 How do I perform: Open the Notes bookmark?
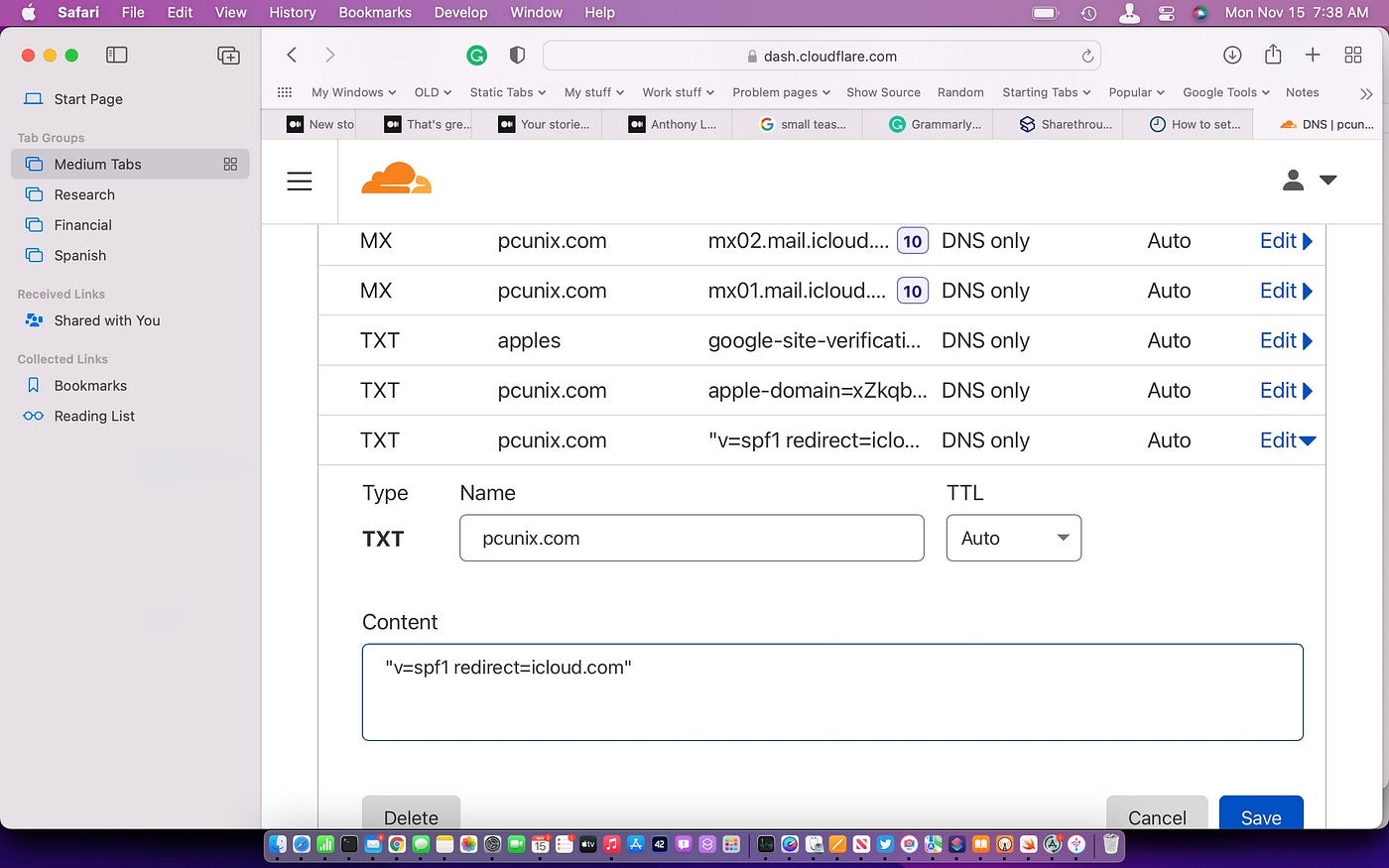pos(1302,92)
